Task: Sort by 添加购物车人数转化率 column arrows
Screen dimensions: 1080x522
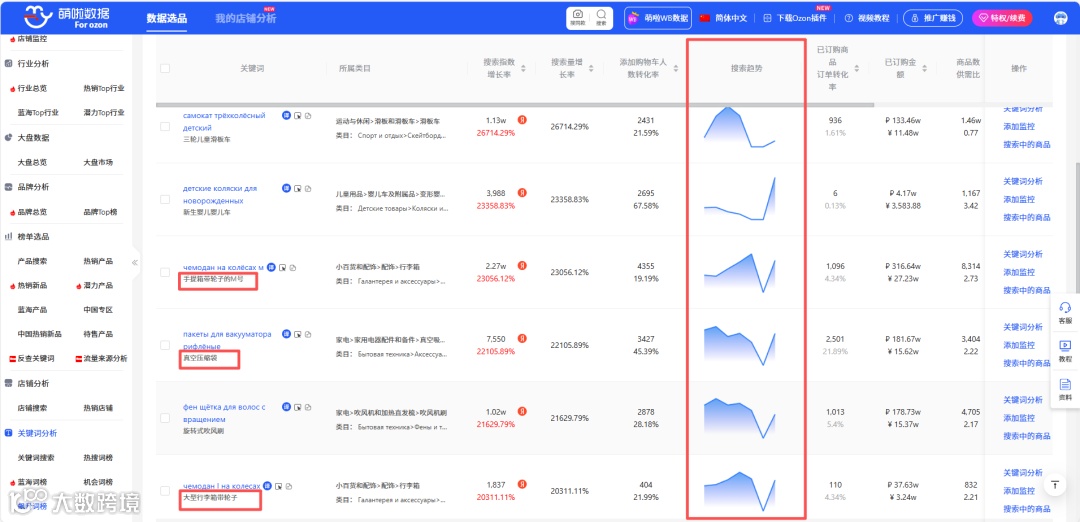Action: [x=675, y=68]
